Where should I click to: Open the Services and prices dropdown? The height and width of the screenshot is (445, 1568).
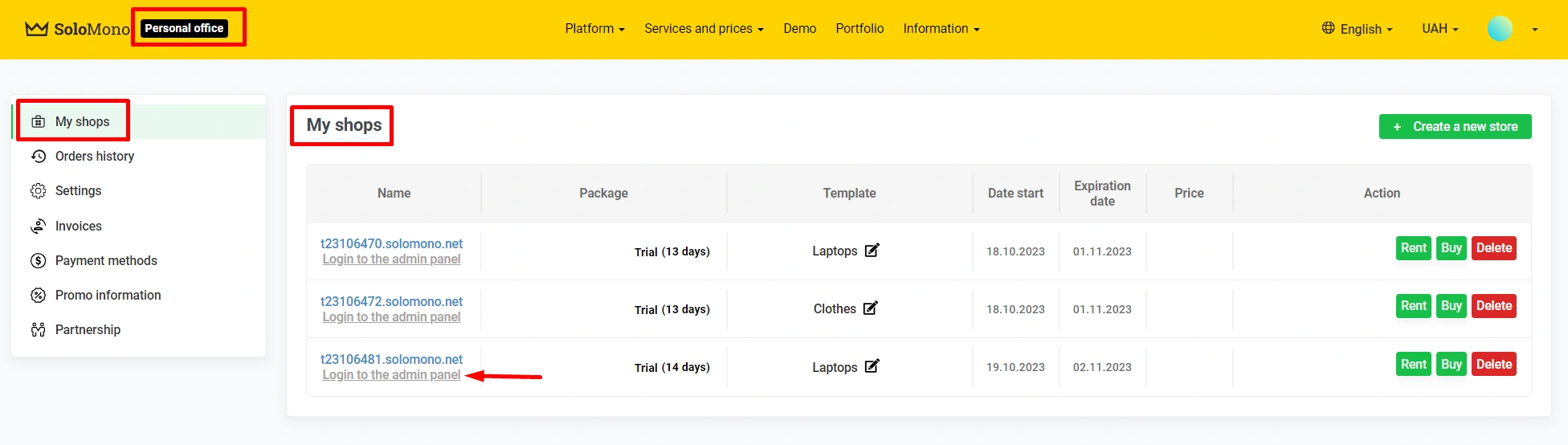tap(704, 29)
